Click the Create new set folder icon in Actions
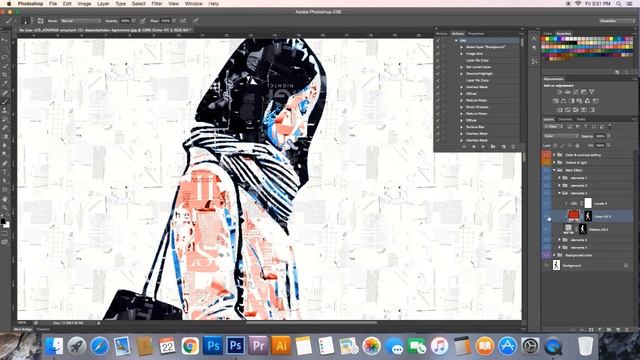640x360 pixels. pos(493,146)
